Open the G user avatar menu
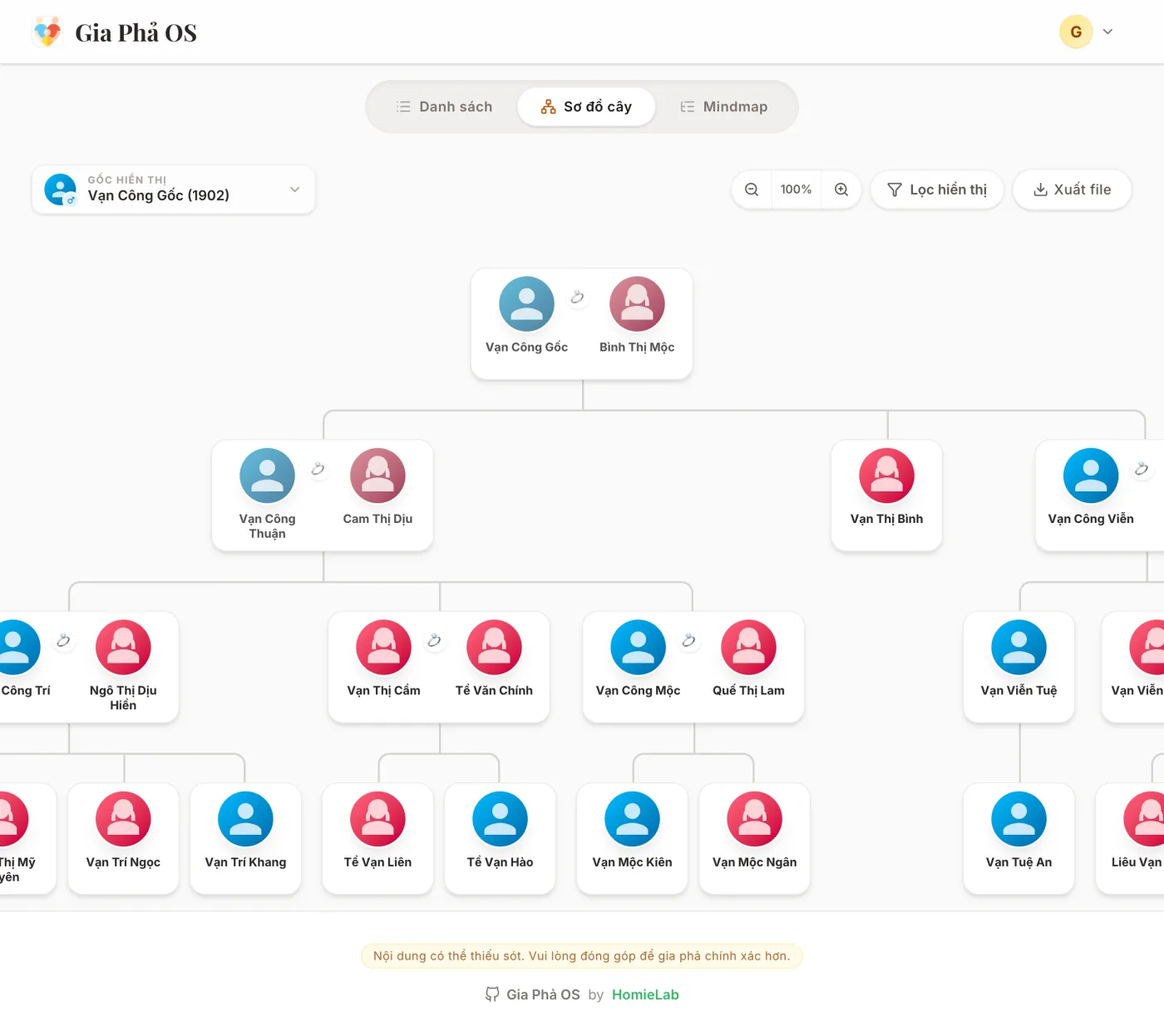 [1076, 32]
